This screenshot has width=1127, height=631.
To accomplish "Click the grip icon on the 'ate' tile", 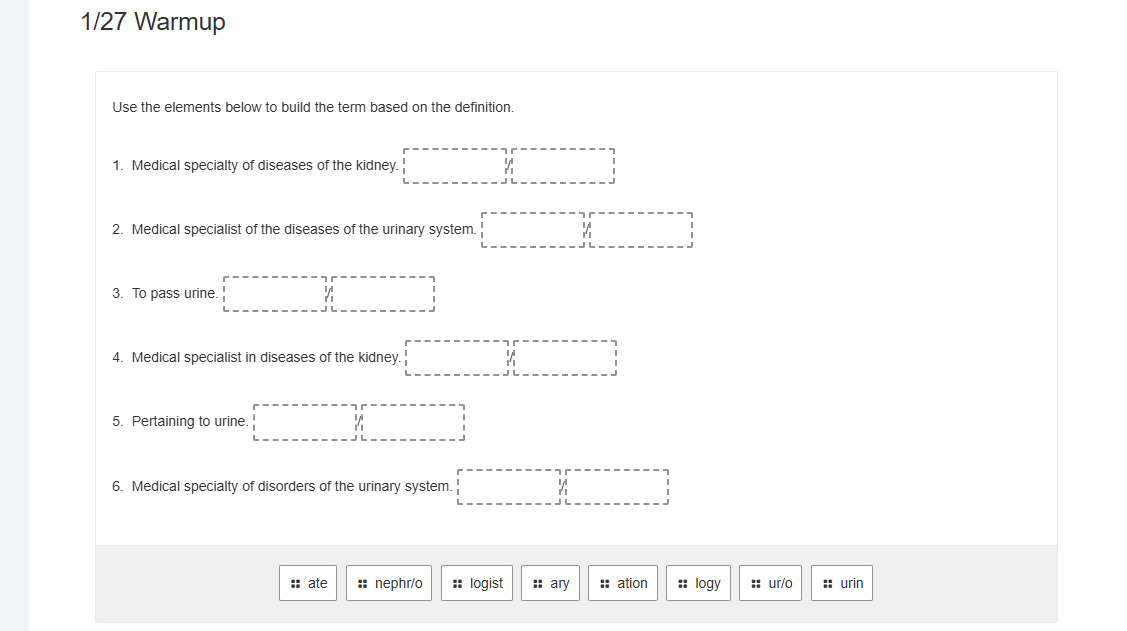I will (x=295, y=582).
